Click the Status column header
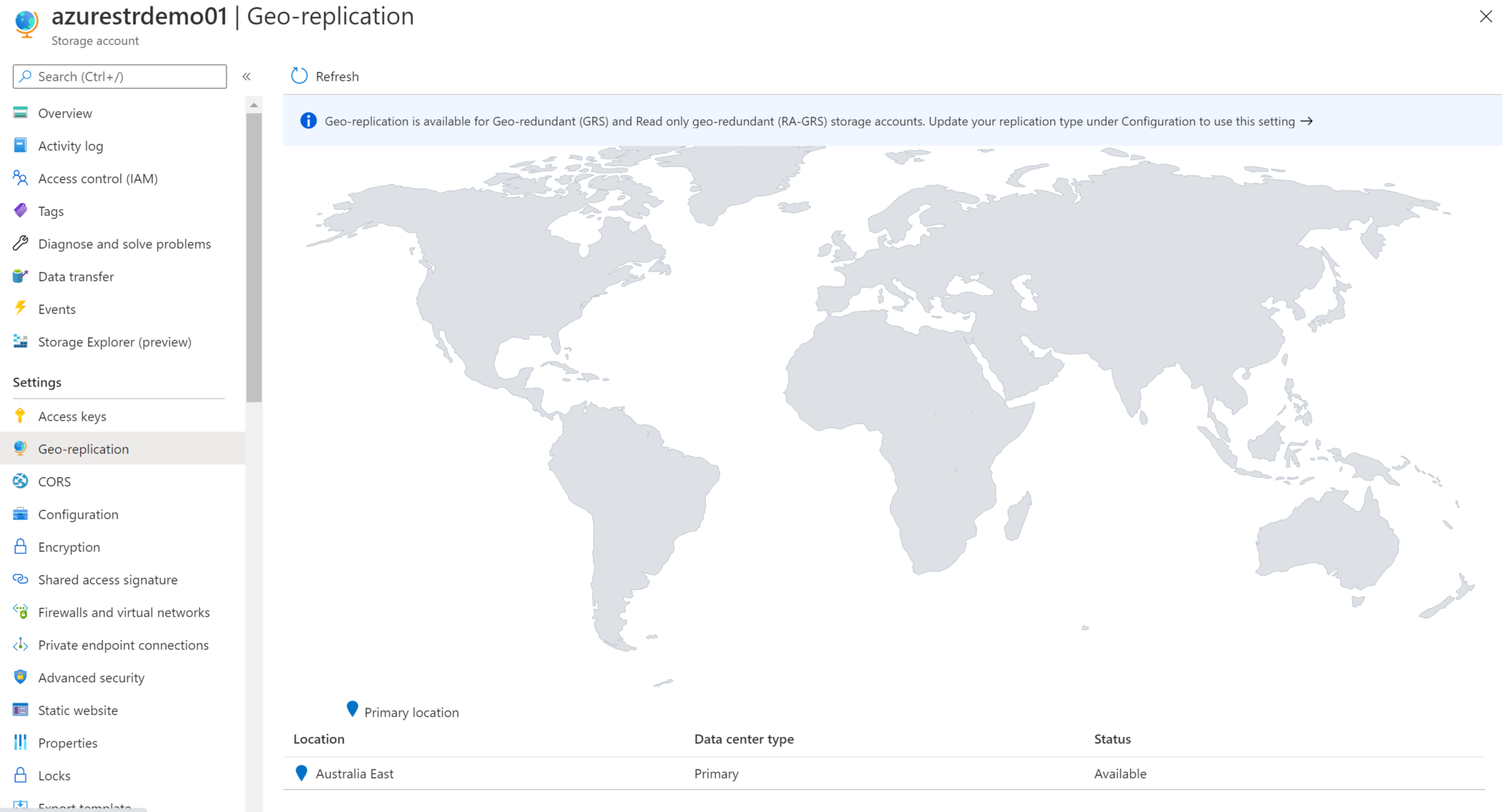The width and height of the screenshot is (1505, 812). click(x=1112, y=739)
